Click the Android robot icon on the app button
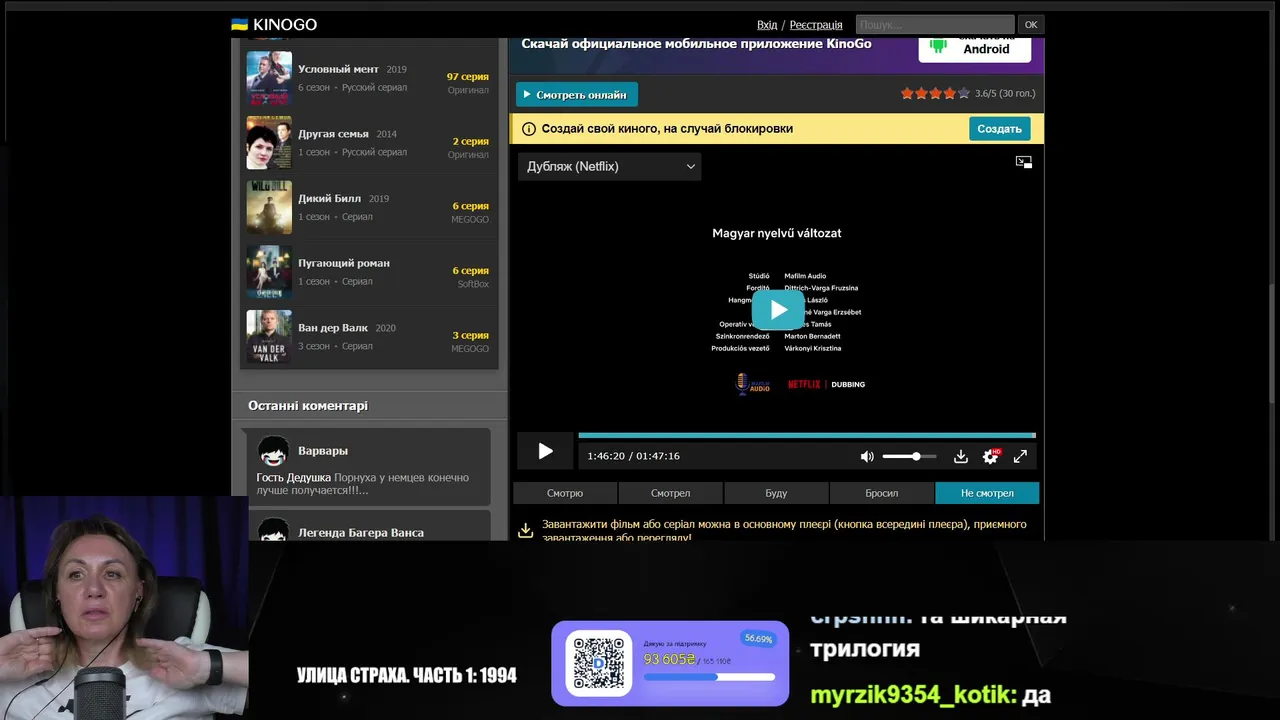 [938, 46]
